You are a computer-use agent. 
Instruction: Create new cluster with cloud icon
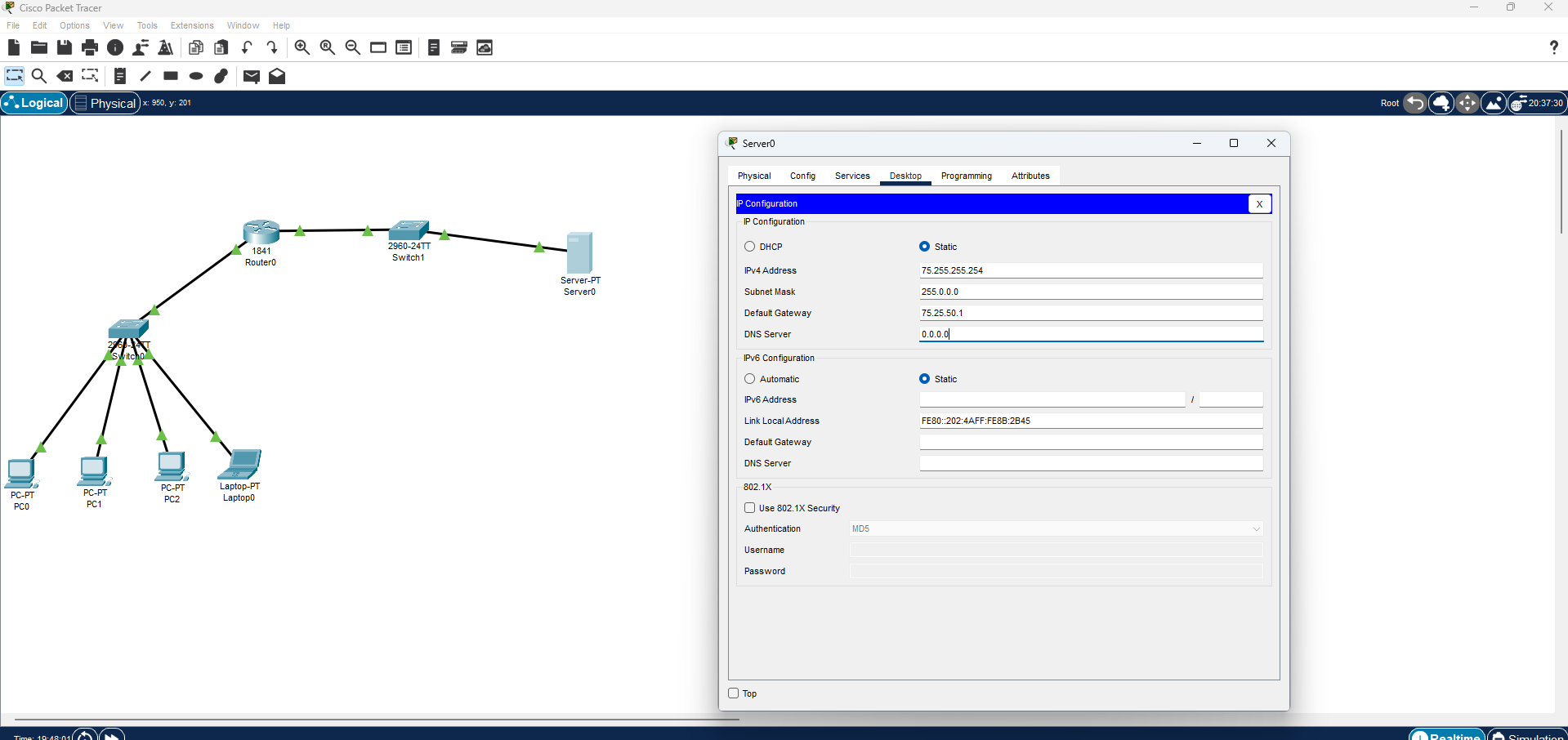click(x=1441, y=103)
